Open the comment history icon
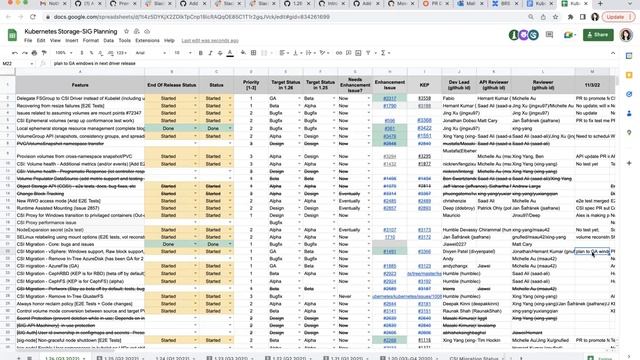This screenshot has width=640, height=360. 549,35
